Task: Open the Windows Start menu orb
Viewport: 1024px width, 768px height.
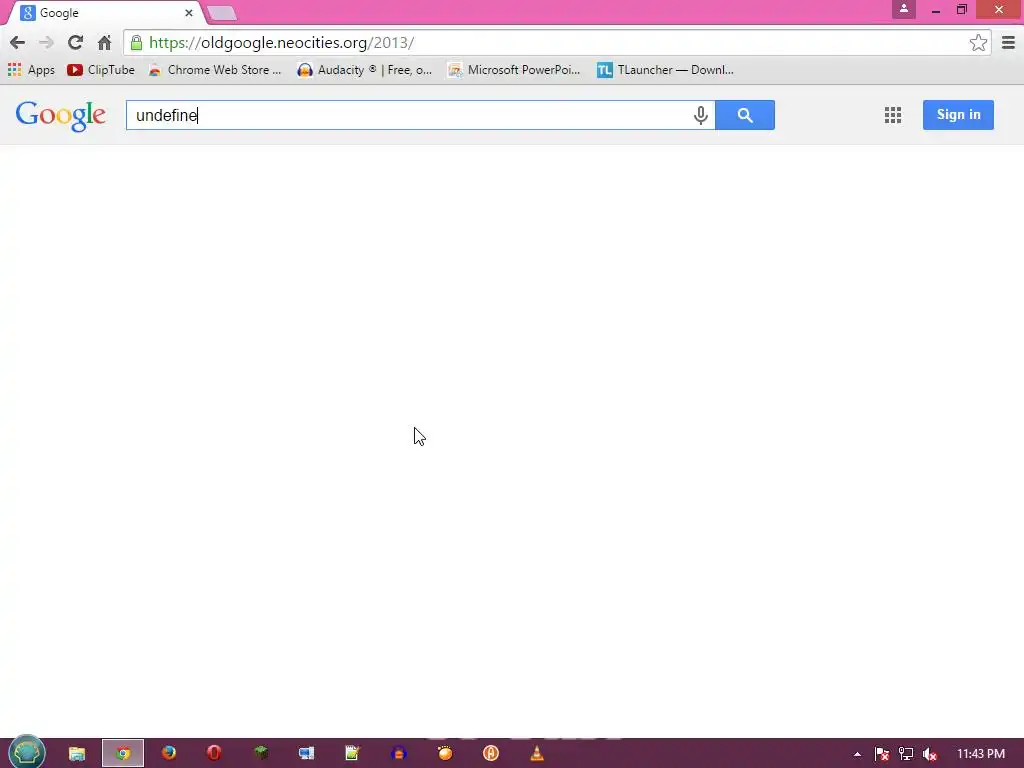Action: coord(27,753)
